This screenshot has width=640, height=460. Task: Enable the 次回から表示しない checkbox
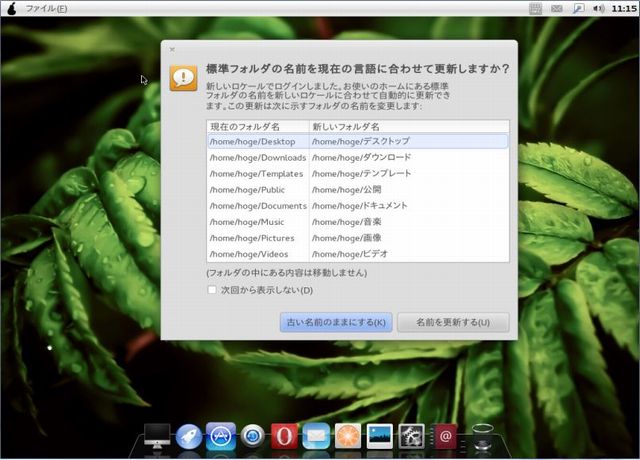[x=212, y=290]
